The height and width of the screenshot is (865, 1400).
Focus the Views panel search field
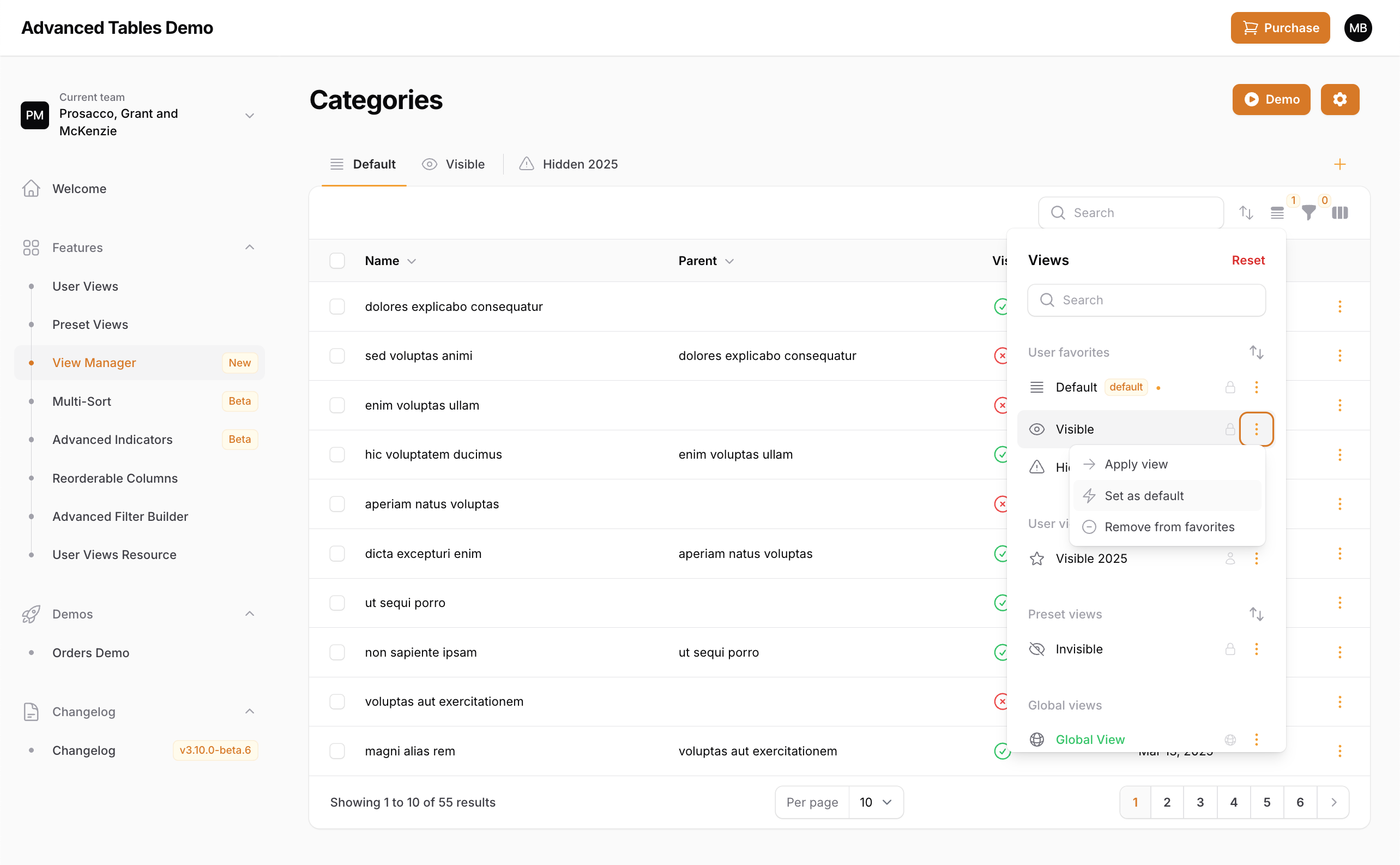pyautogui.click(x=1146, y=301)
